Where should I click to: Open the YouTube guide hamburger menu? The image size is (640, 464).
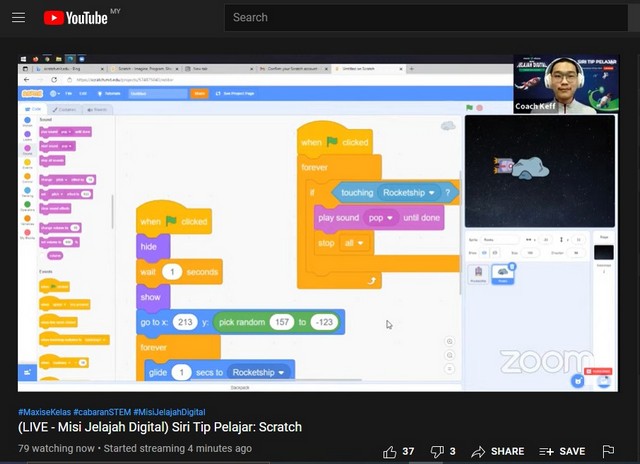point(18,17)
